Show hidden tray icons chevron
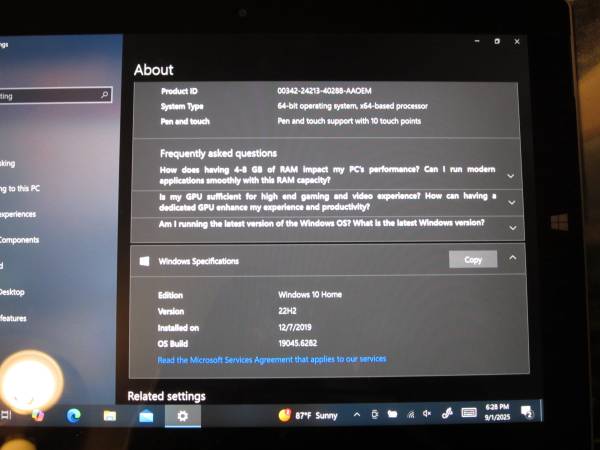The image size is (600, 450). (x=358, y=414)
